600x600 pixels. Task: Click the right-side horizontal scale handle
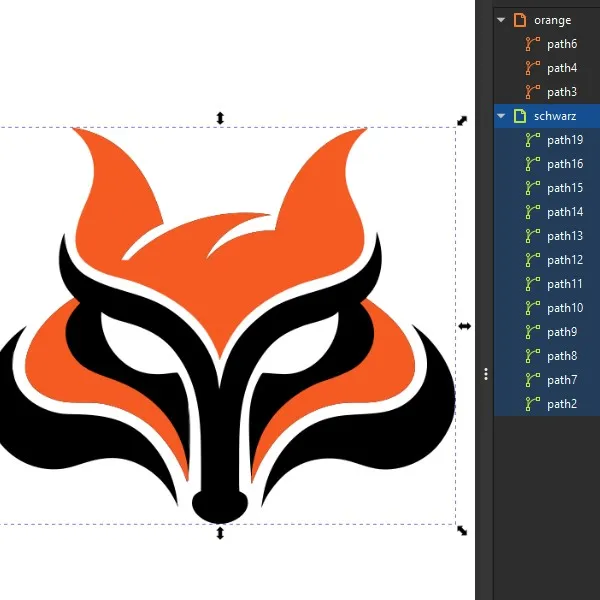click(x=465, y=326)
